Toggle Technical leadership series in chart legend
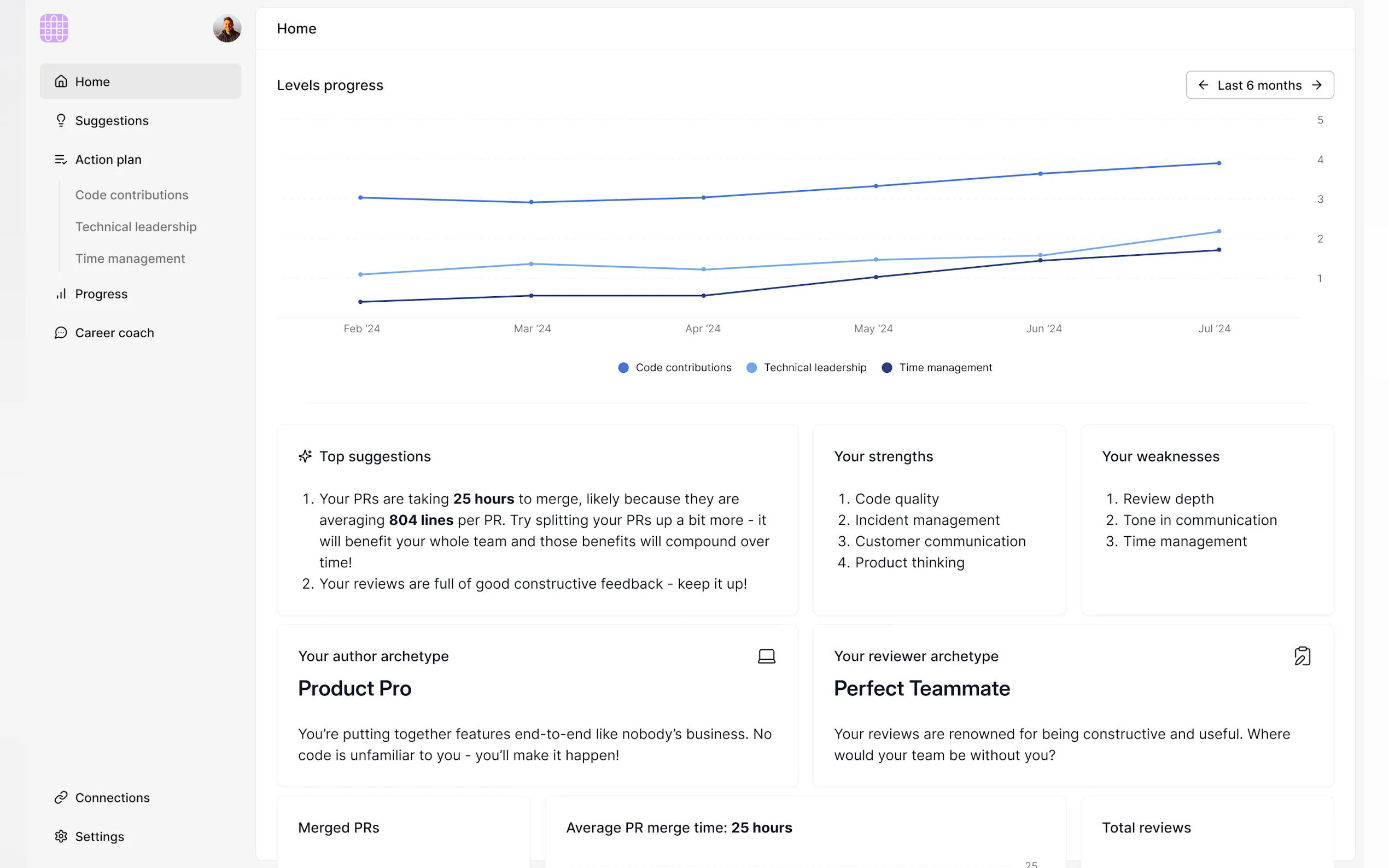 coord(806,367)
